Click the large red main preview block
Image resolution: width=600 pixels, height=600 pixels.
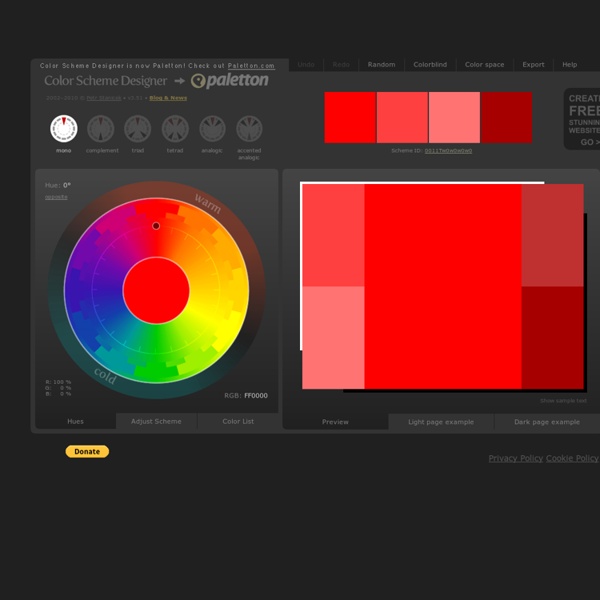pos(443,286)
